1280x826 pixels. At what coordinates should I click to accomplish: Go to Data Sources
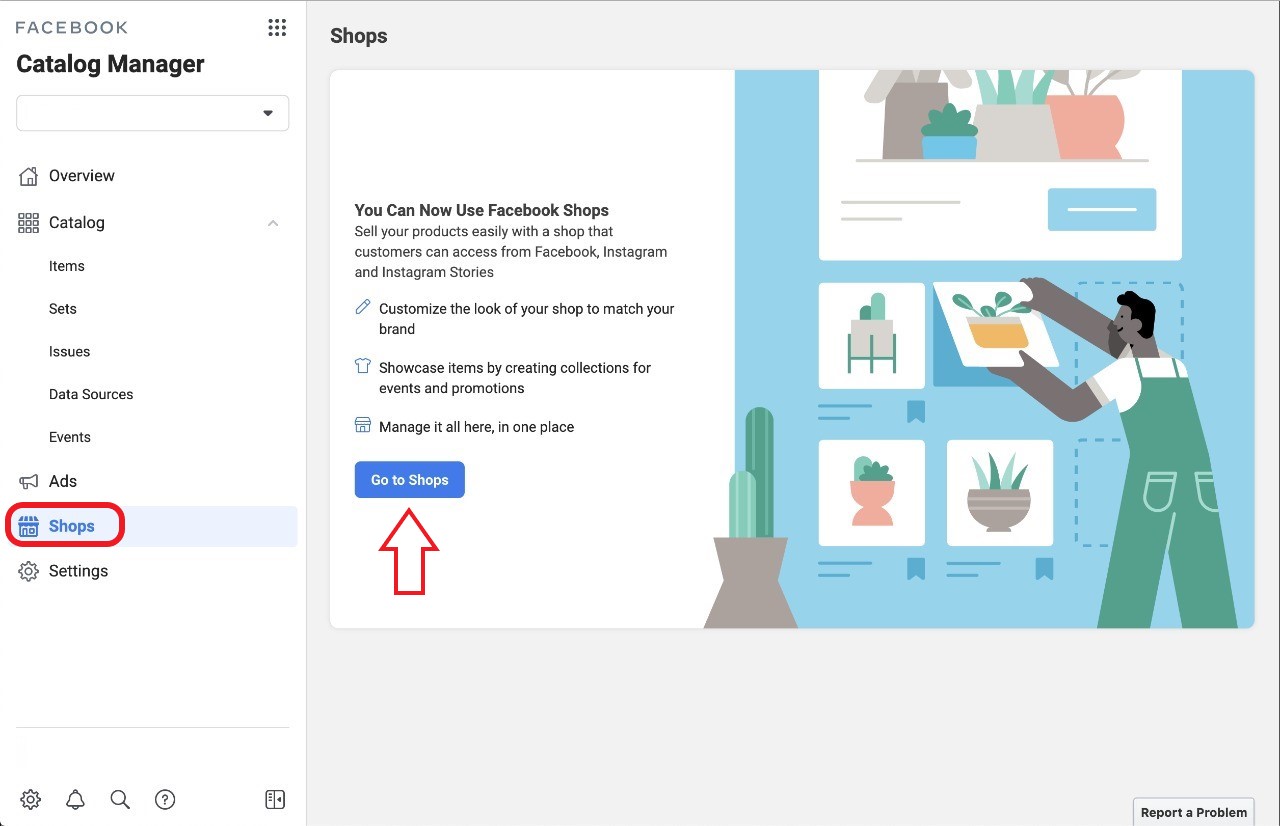pyautogui.click(x=91, y=394)
